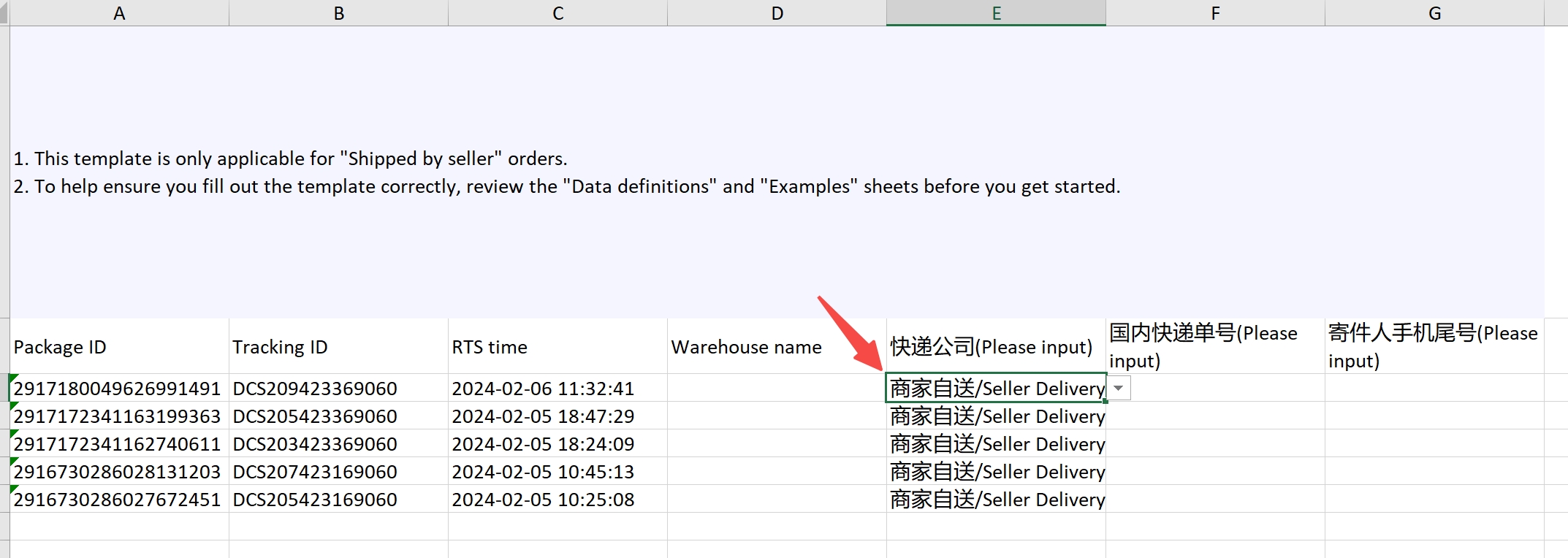
Task: Click tracking ID DCS207423169060 cell
Action: [x=338, y=472]
